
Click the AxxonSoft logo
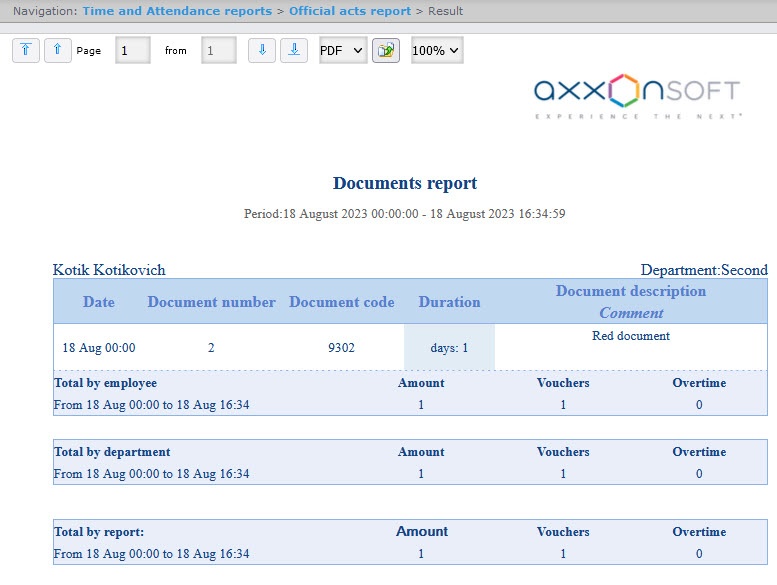[x=637, y=96]
